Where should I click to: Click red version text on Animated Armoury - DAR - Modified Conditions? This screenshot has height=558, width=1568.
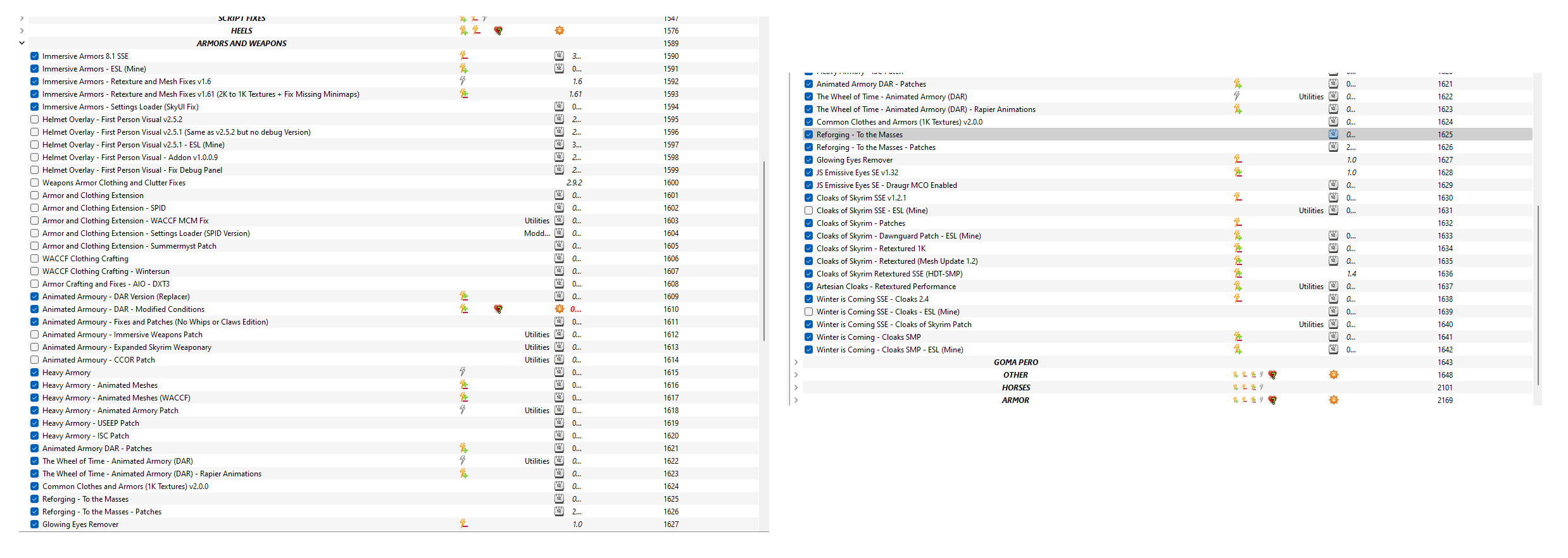(575, 309)
